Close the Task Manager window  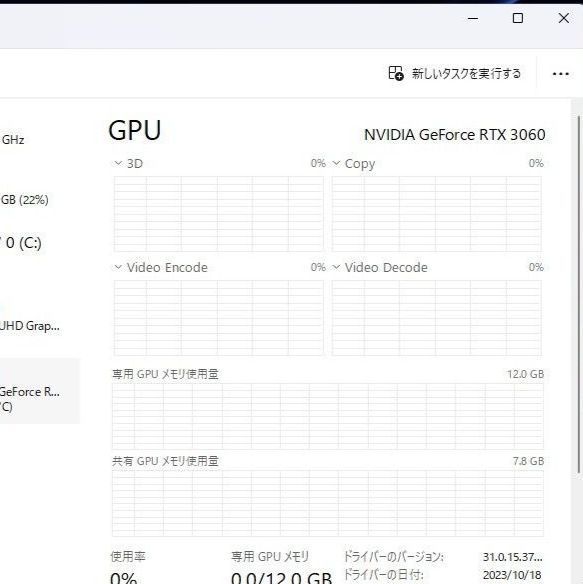tap(564, 18)
